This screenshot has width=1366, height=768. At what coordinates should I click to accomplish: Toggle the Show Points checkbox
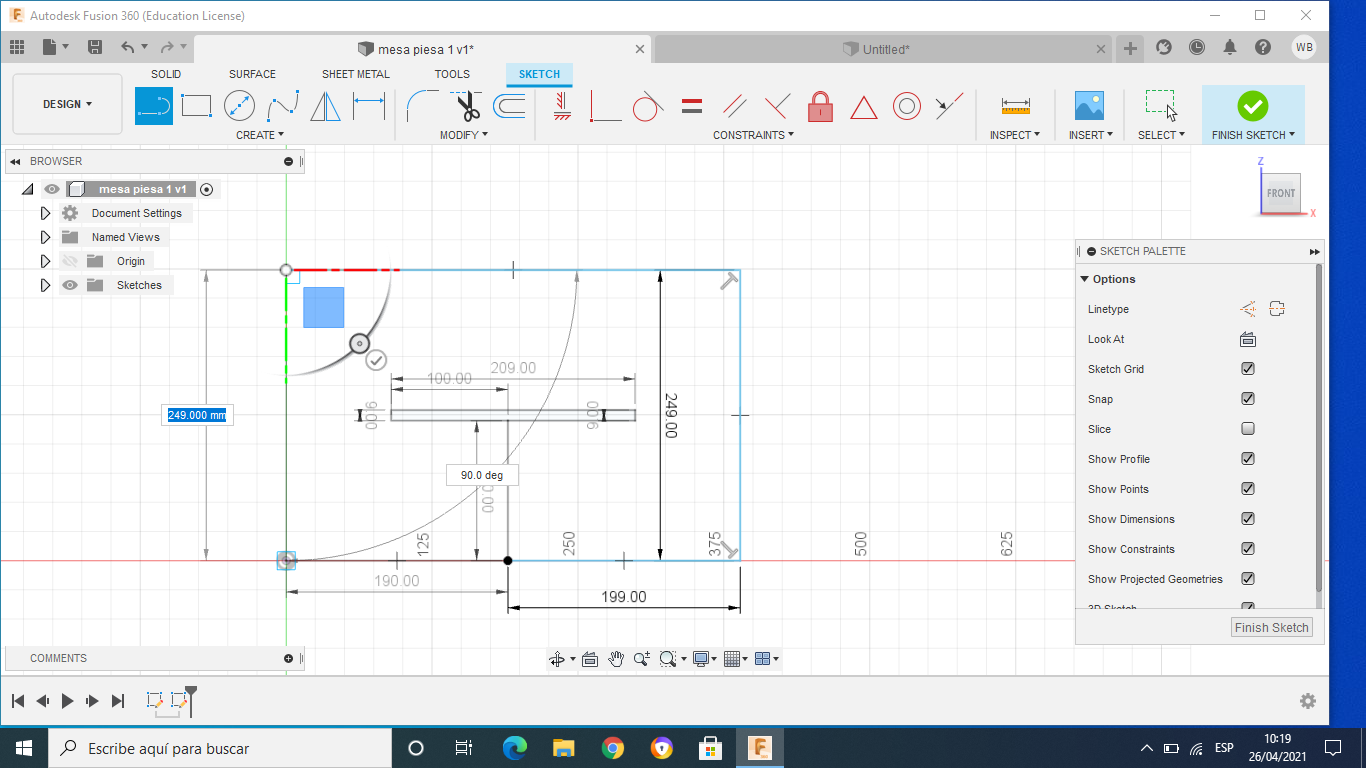pos(1248,489)
